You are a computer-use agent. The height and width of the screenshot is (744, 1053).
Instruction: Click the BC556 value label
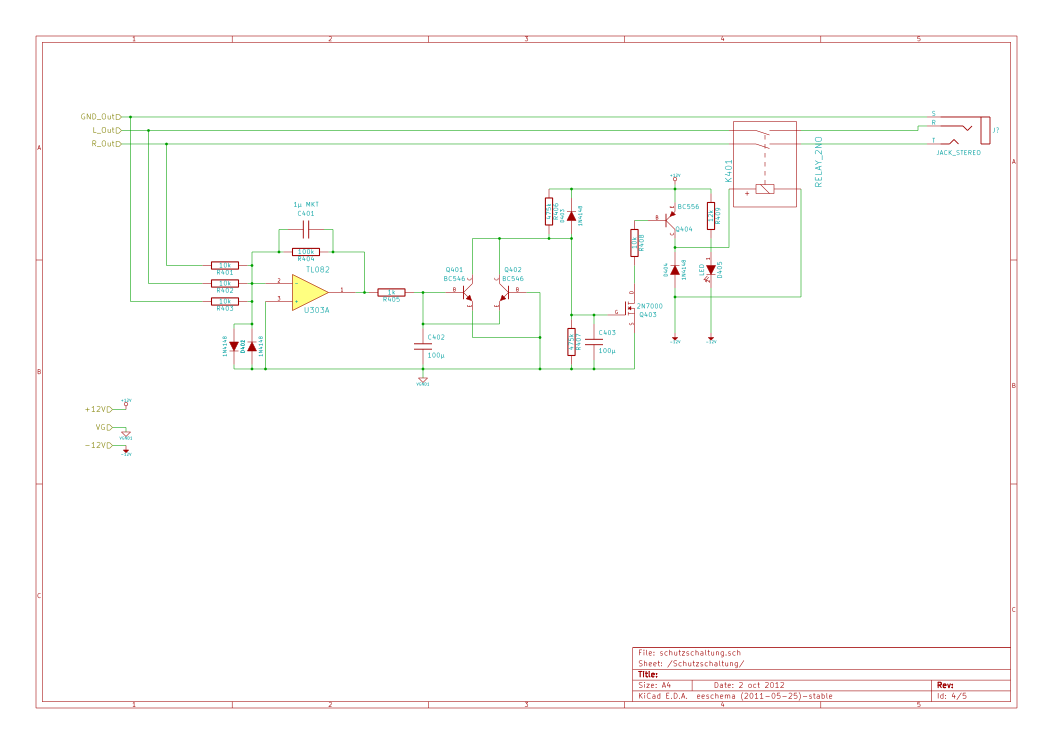tap(688, 207)
